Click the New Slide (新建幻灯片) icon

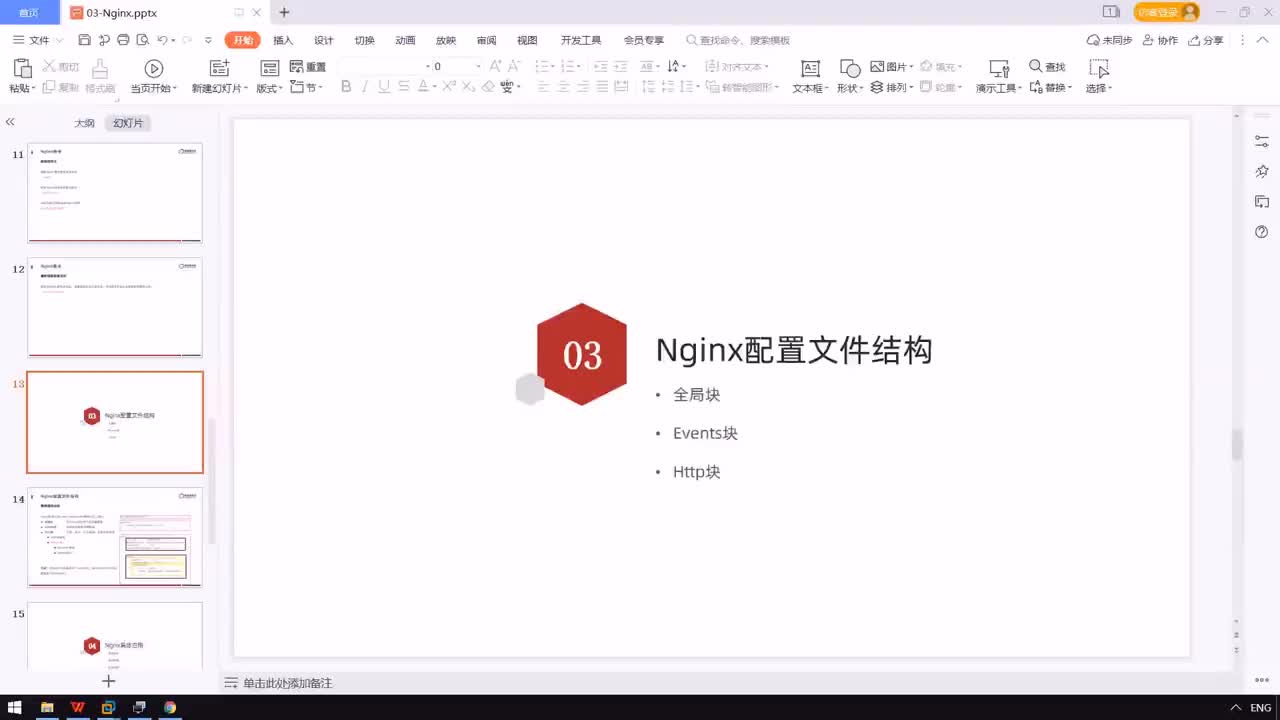click(x=219, y=68)
